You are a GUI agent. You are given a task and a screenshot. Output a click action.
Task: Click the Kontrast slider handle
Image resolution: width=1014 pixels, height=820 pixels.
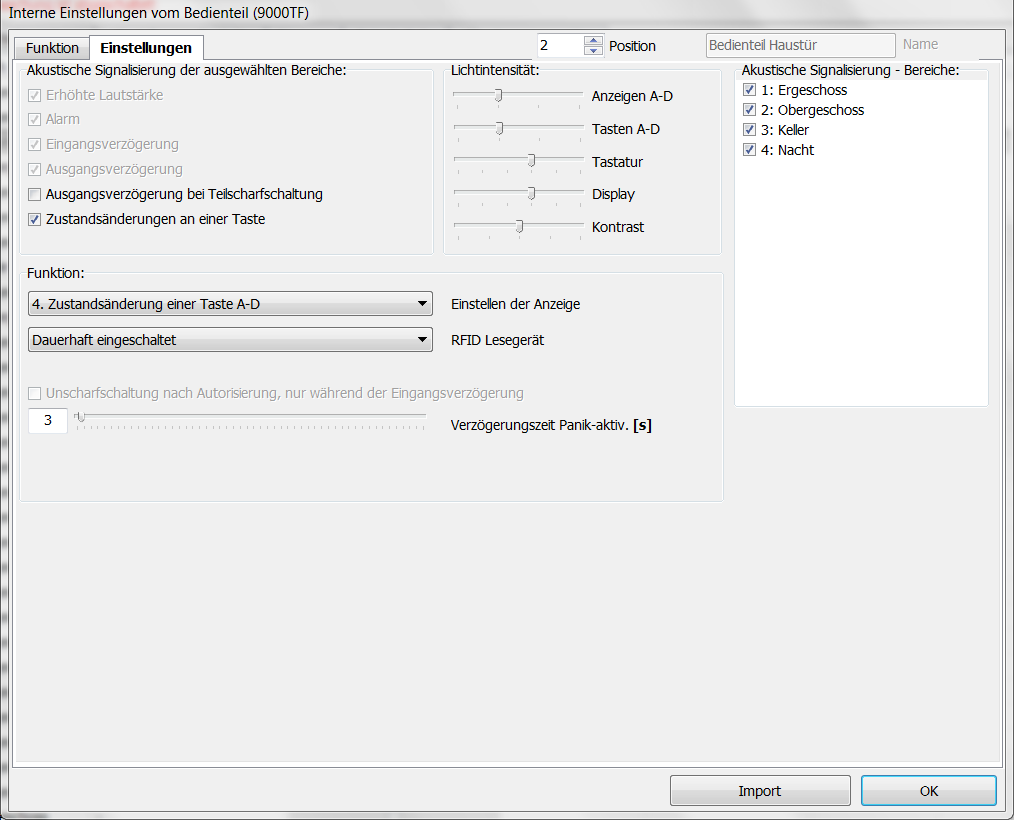pyautogui.click(x=519, y=226)
